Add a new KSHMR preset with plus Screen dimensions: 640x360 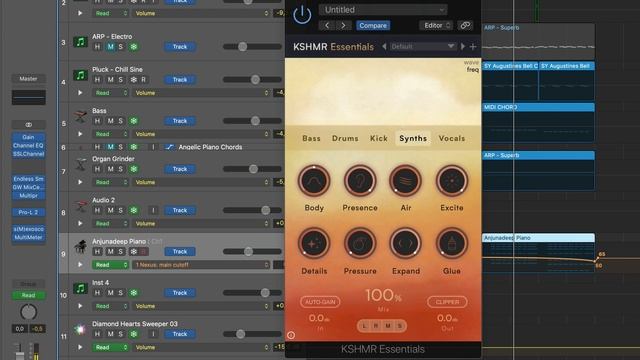[473, 47]
